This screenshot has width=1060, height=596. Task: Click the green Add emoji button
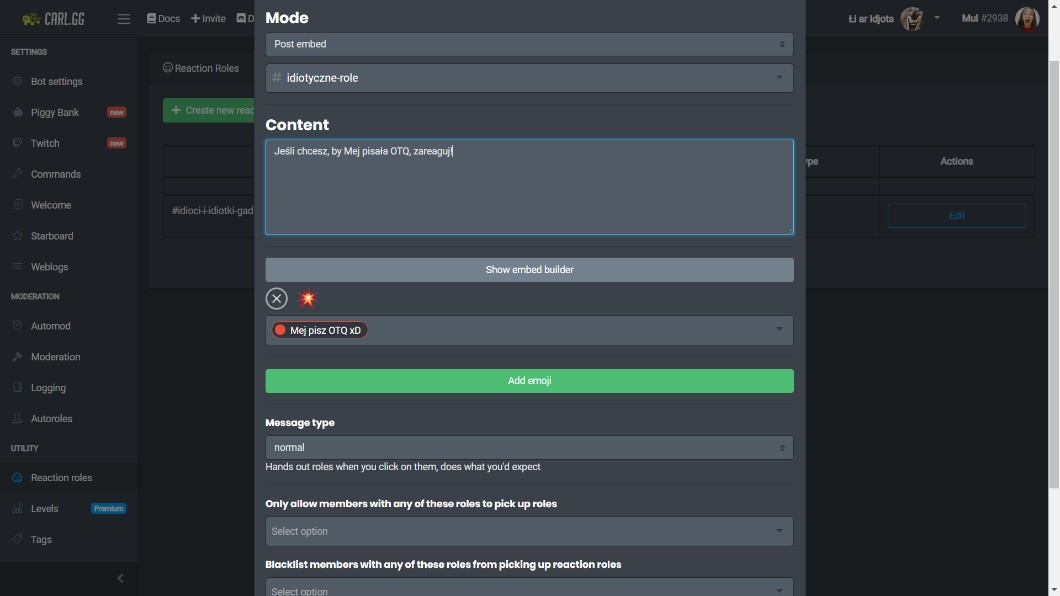(529, 381)
